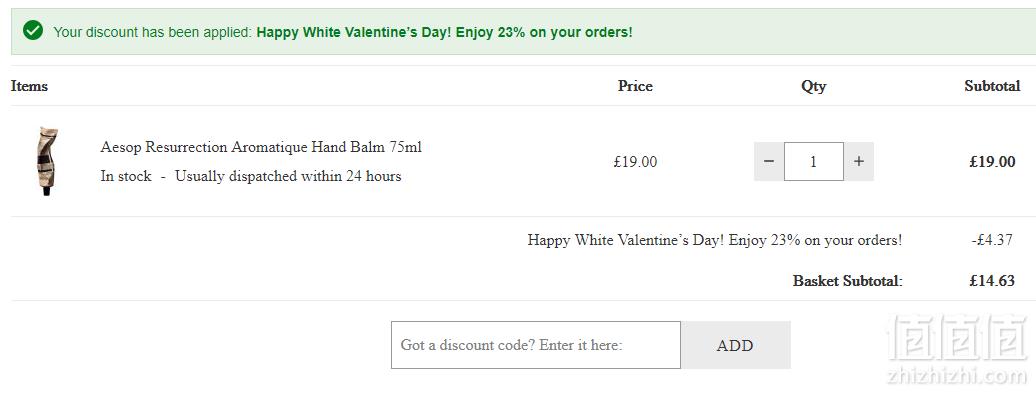This screenshot has height=393, width=1036.
Task: Click the ADD discount code button
Action: tap(735, 345)
